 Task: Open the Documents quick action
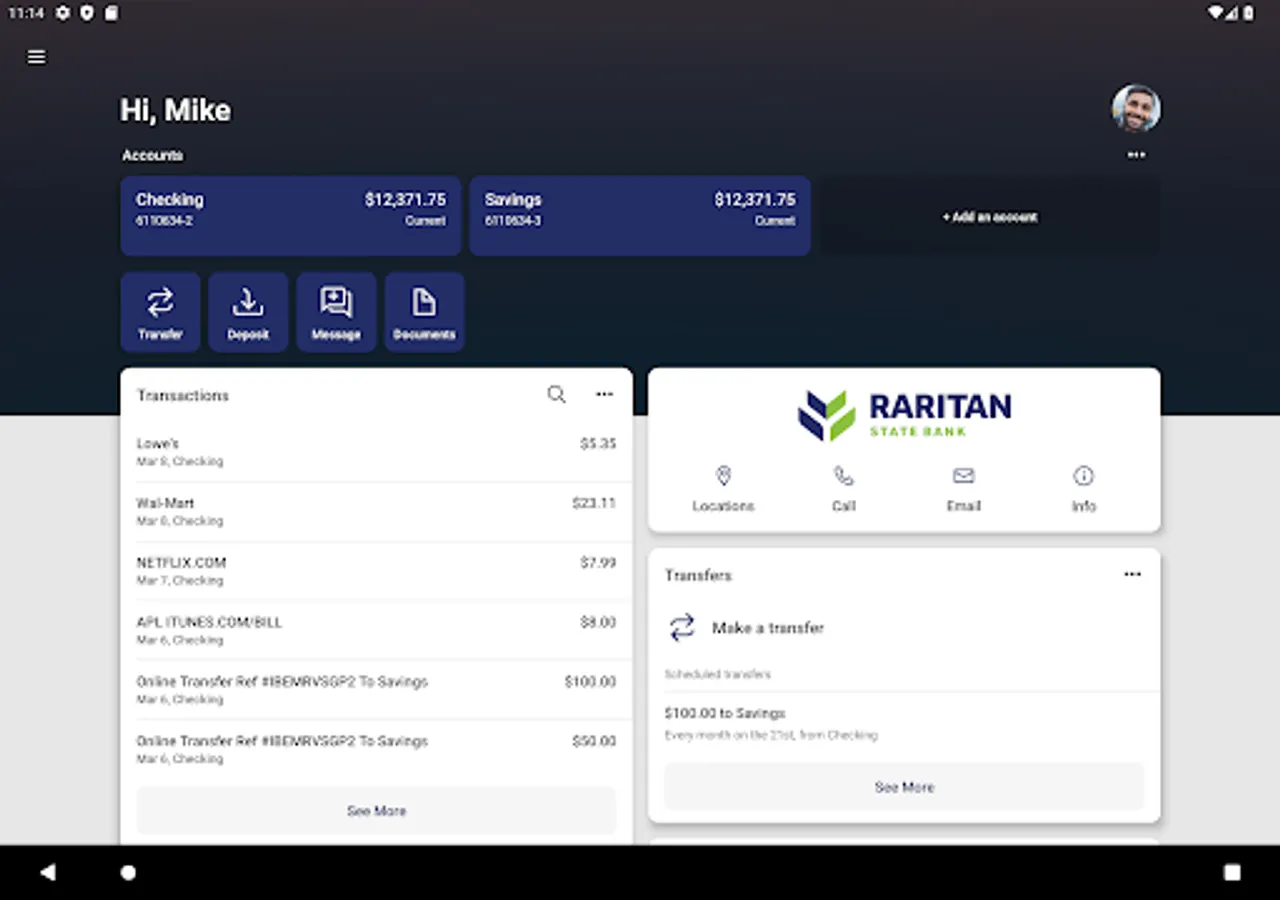click(424, 312)
